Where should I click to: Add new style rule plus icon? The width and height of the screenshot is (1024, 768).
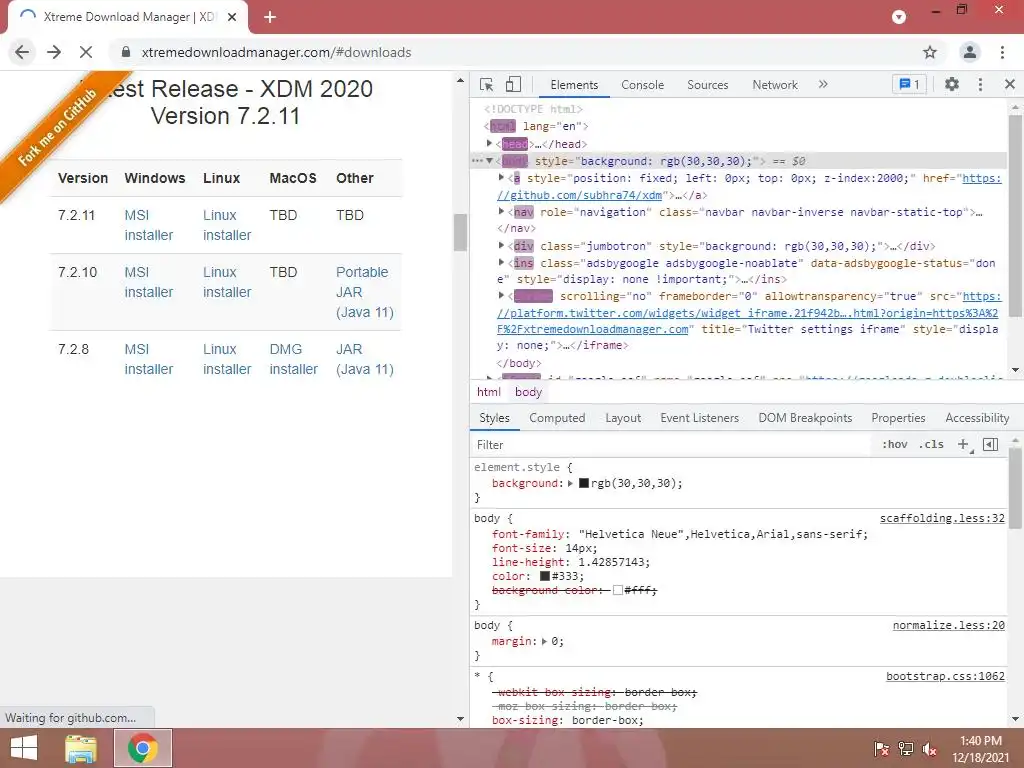coord(963,444)
